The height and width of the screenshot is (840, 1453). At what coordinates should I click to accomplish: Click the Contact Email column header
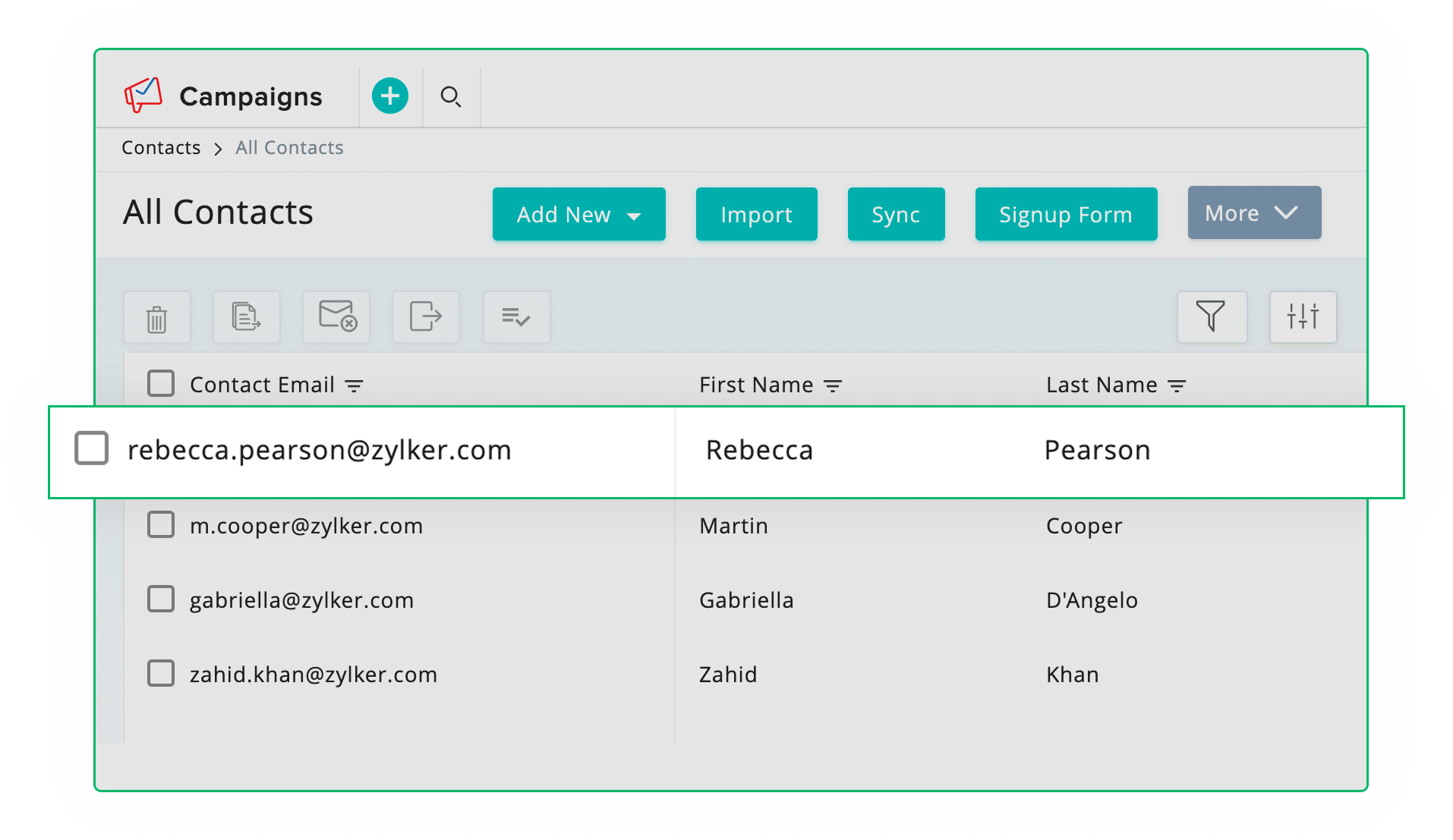pos(262,385)
